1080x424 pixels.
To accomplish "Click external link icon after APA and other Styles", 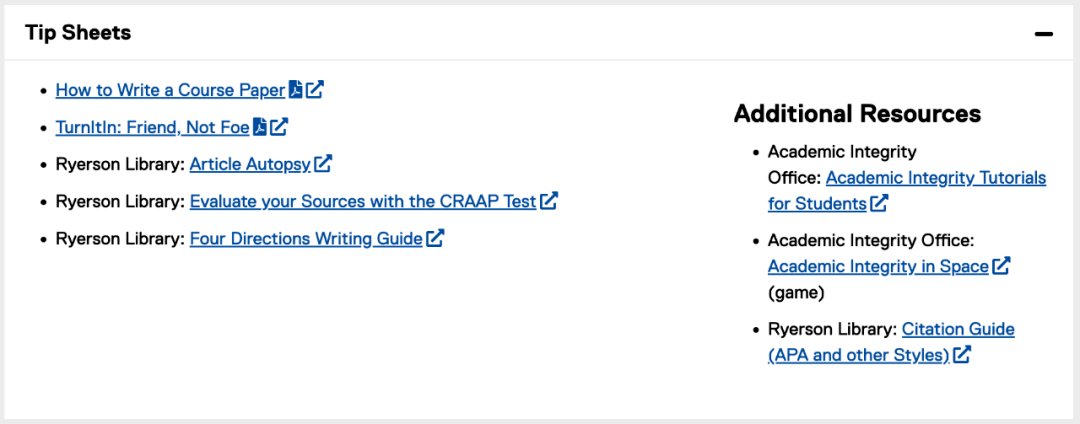I will click(x=962, y=355).
